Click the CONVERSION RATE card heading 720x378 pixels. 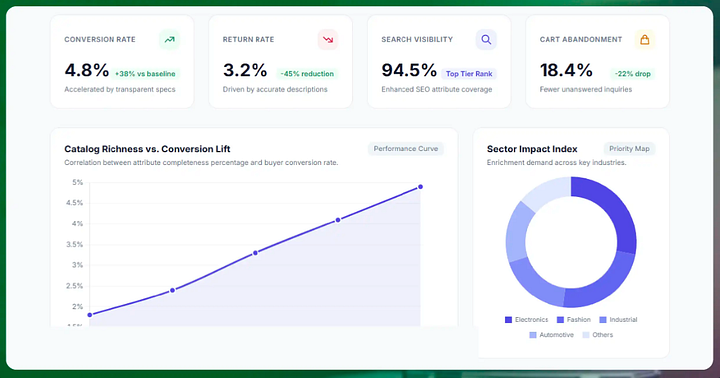[x=100, y=39]
